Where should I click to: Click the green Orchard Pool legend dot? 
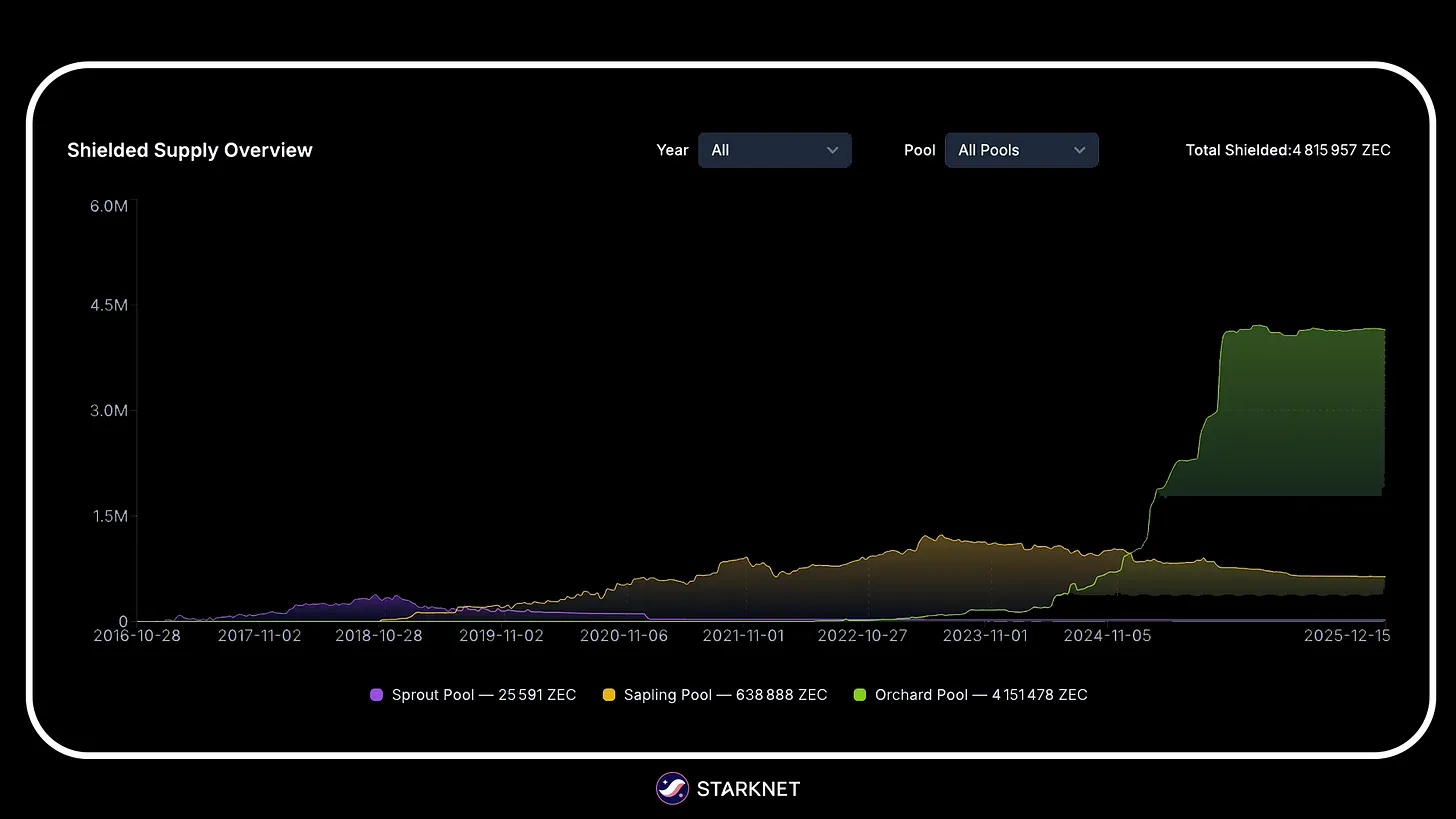pos(859,694)
